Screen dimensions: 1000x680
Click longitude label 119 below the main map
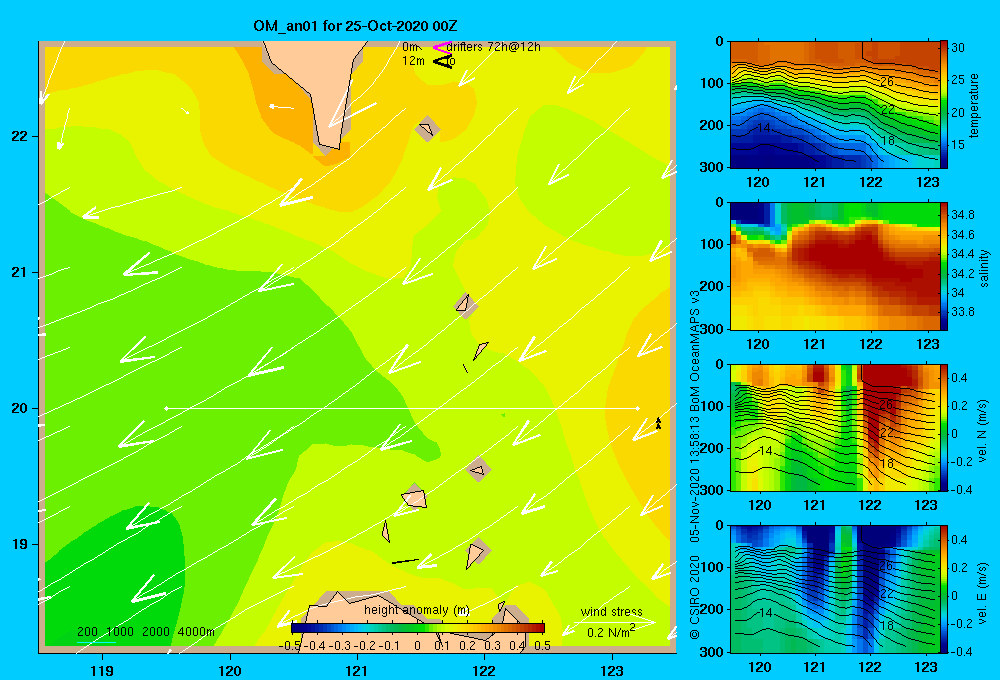click(x=102, y=670)
